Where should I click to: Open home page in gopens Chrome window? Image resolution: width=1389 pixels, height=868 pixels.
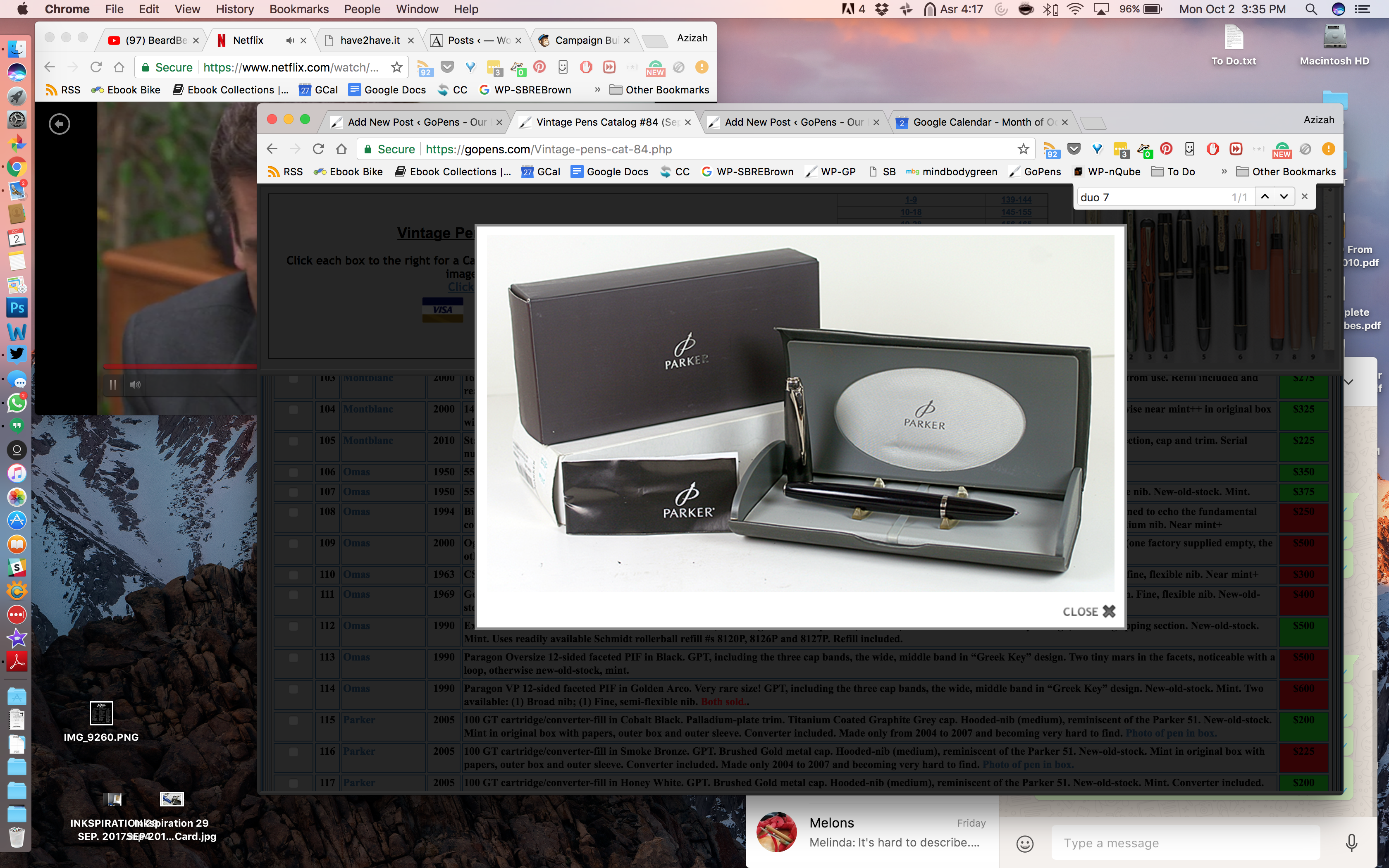(x=341, y=149)
